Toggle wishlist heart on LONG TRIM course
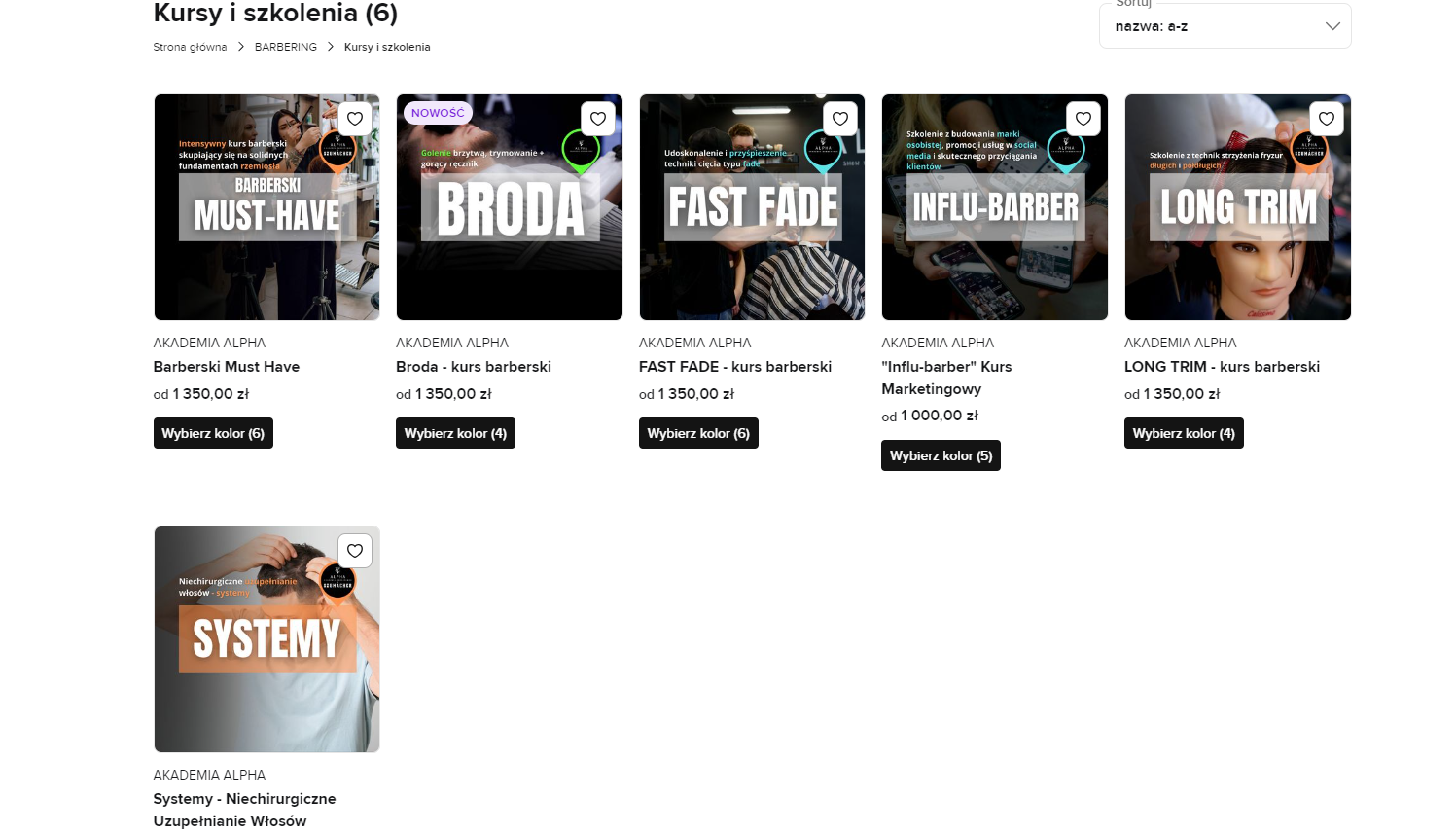 (1327, 119)
